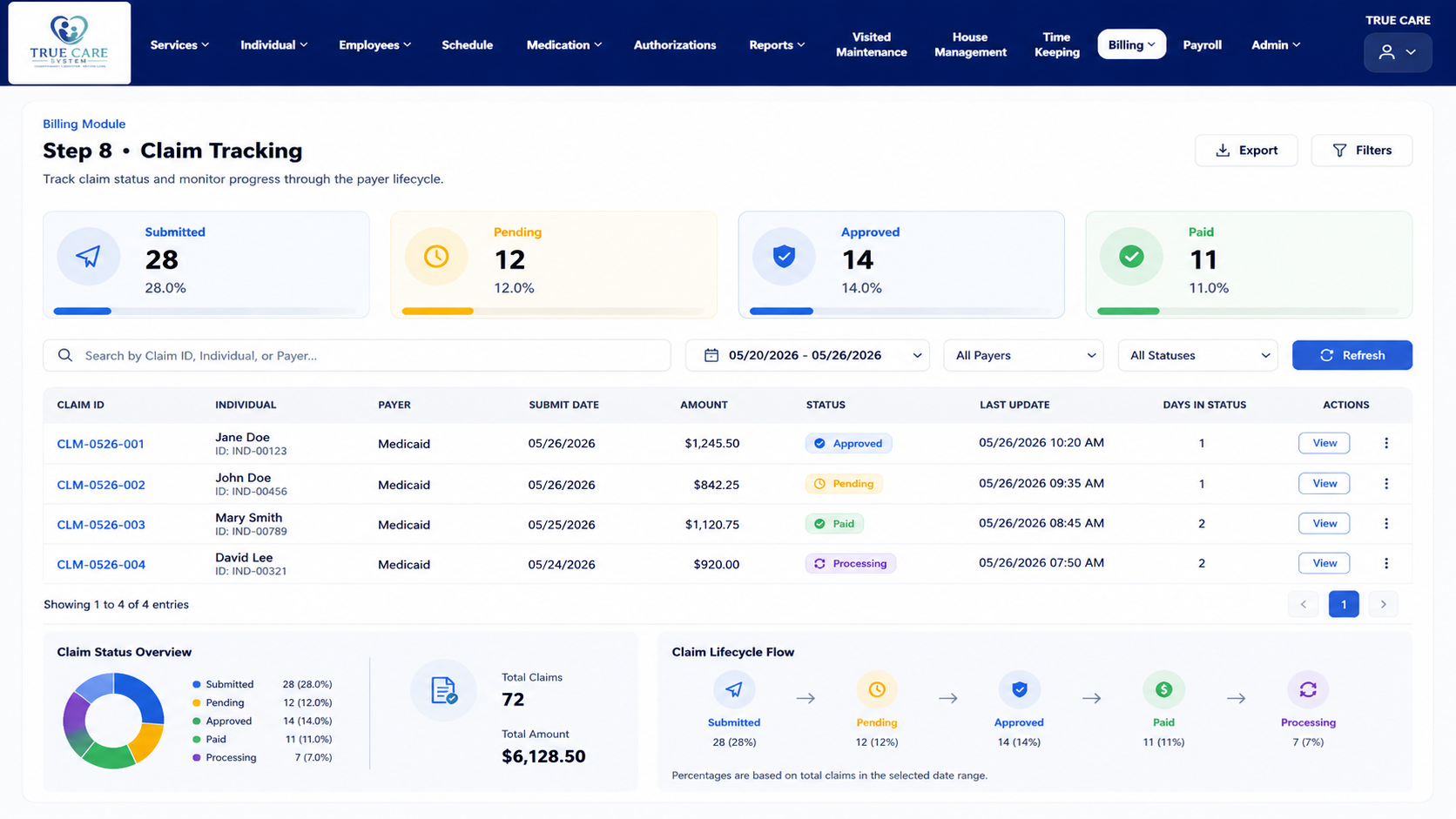Open more actions for CLM-0526-001
The height and width of the screenshot is (819, 1456).
(1386, 443)
